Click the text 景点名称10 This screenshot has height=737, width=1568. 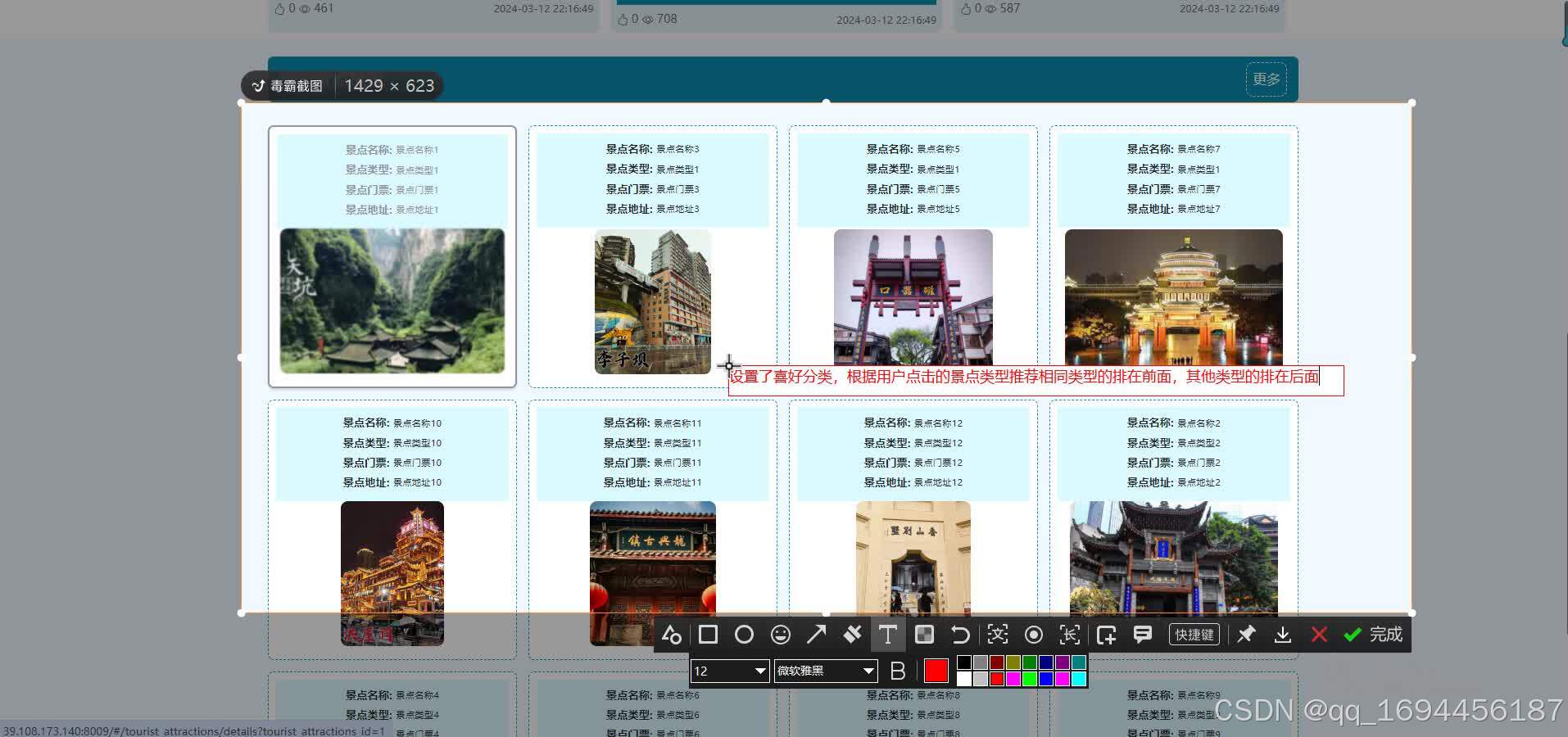point(417,423)
